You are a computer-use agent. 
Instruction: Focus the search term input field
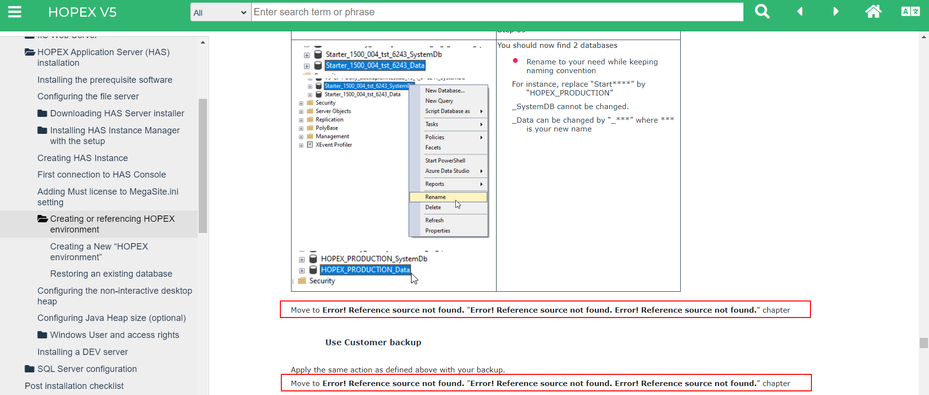pos(497,12)
